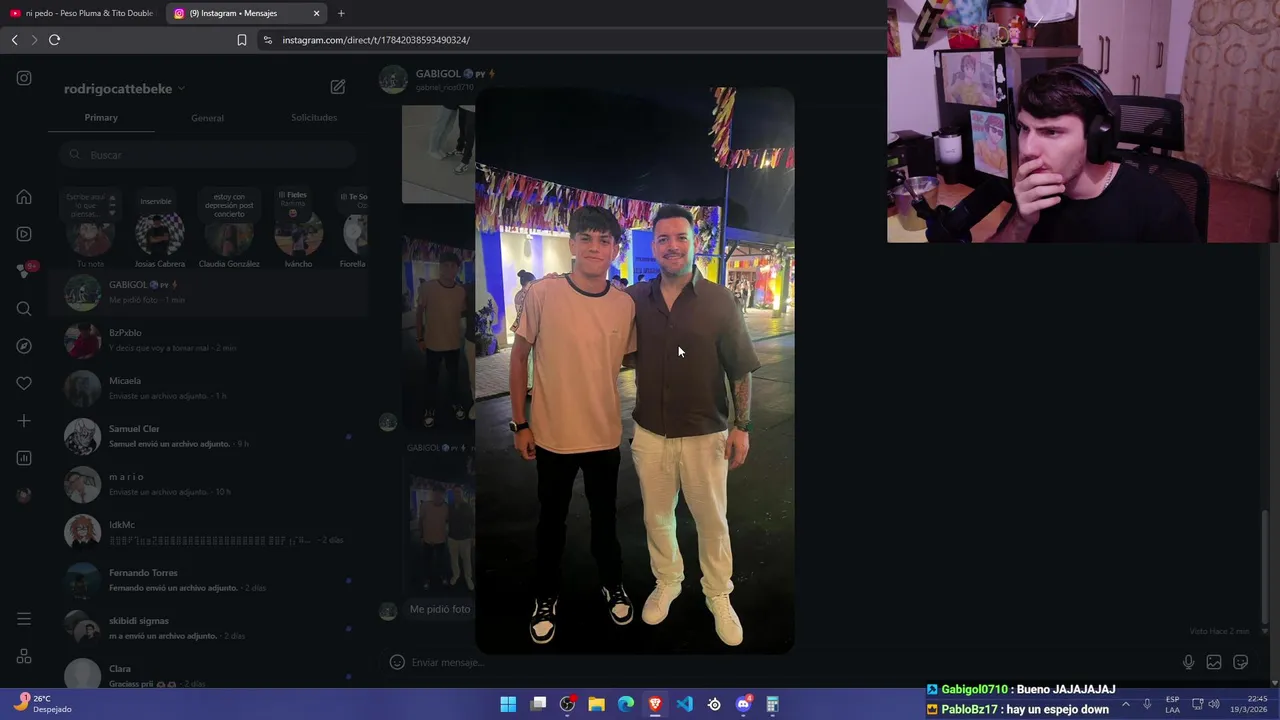The height and width of the screenshot is (720, 1280).
Task: Open the m a r i o conversation
Action: [208, 484]
